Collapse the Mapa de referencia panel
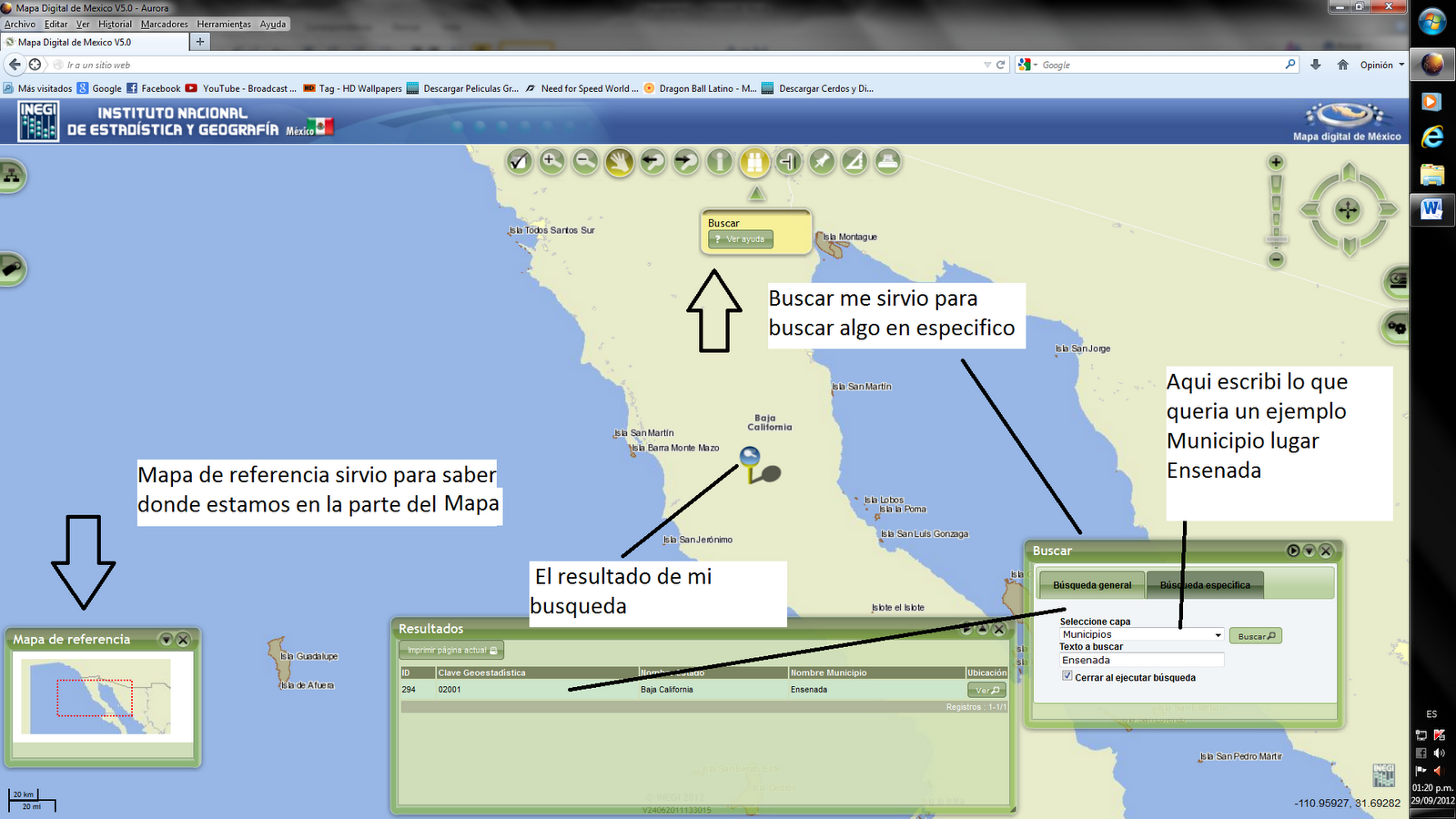 (167, 640)
